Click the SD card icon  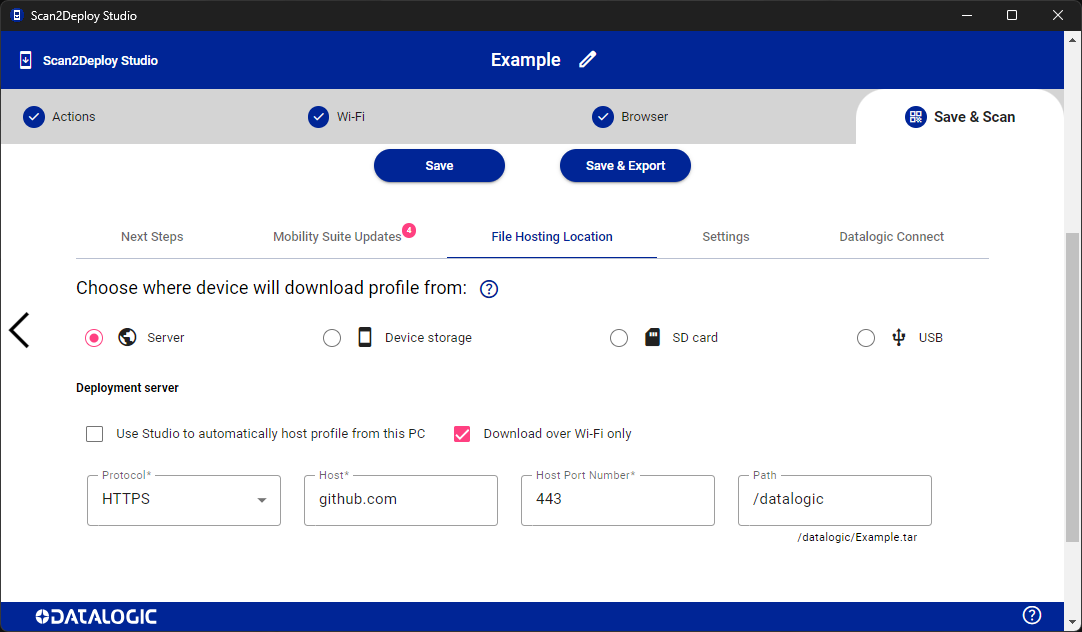pos(652,337)
